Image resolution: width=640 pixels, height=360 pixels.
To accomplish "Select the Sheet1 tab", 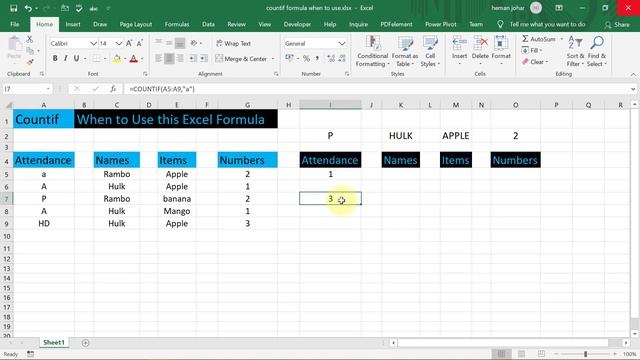I will point(54,342).
